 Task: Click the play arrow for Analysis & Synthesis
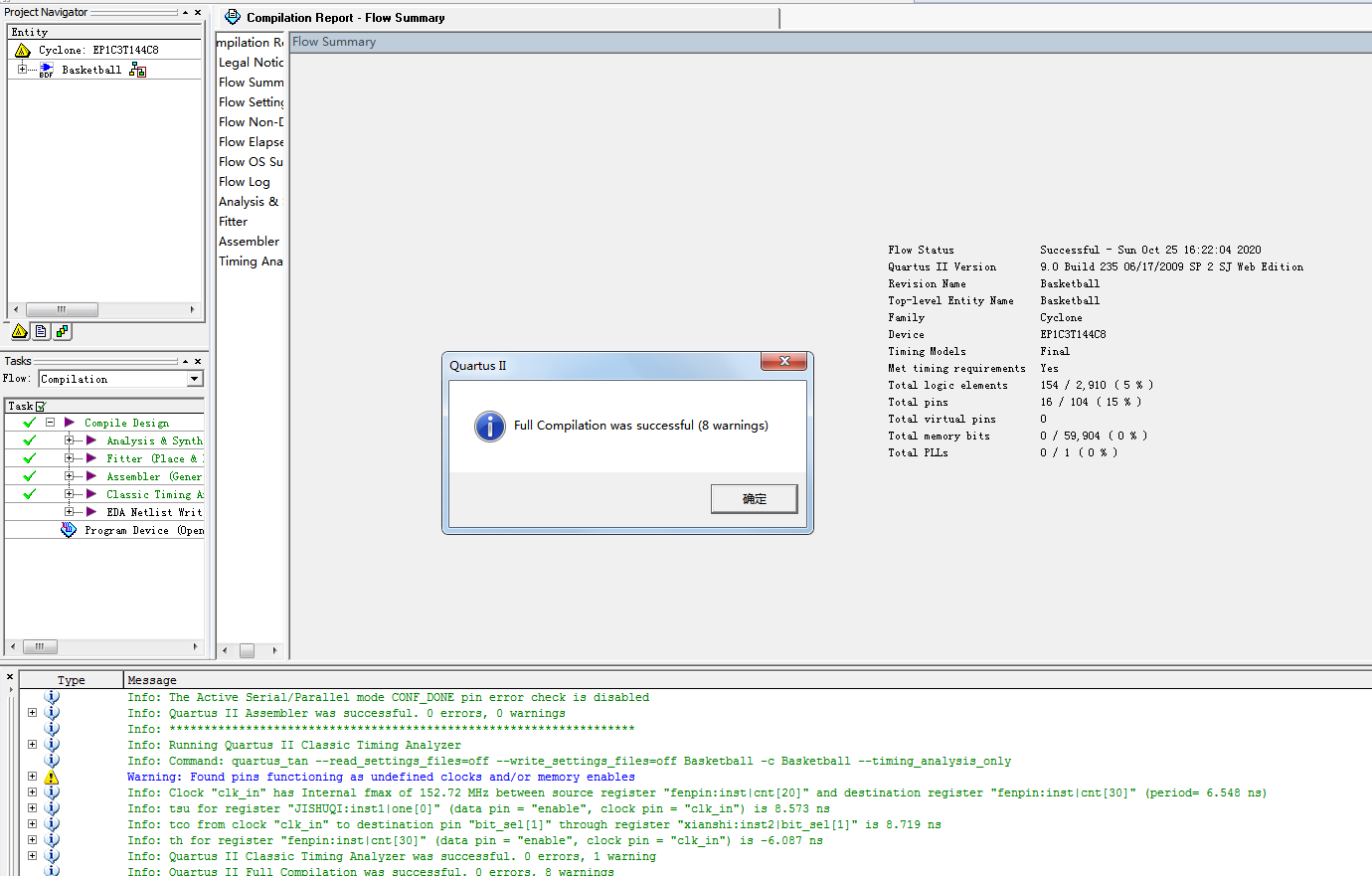pos(91,440)
